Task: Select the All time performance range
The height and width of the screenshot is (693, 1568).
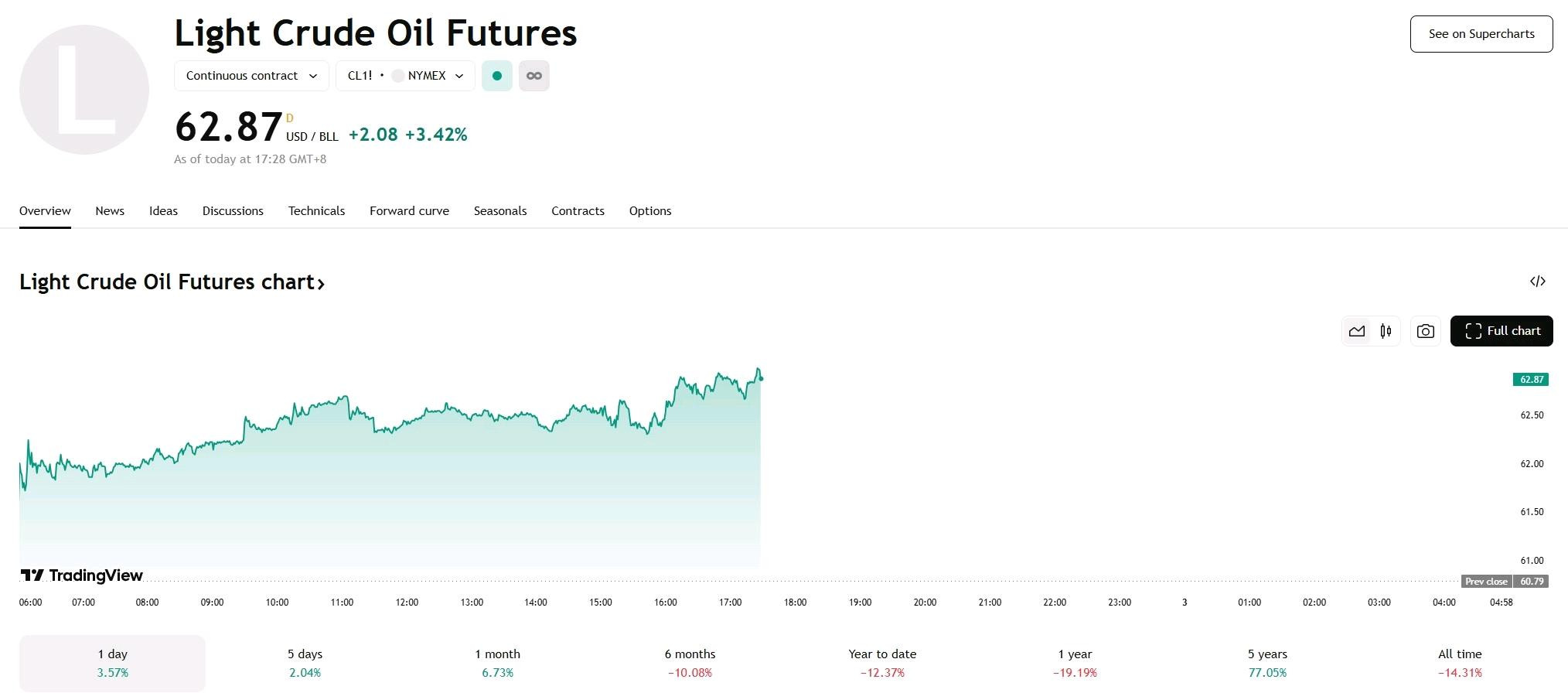Action: [x=1460, y=663]
